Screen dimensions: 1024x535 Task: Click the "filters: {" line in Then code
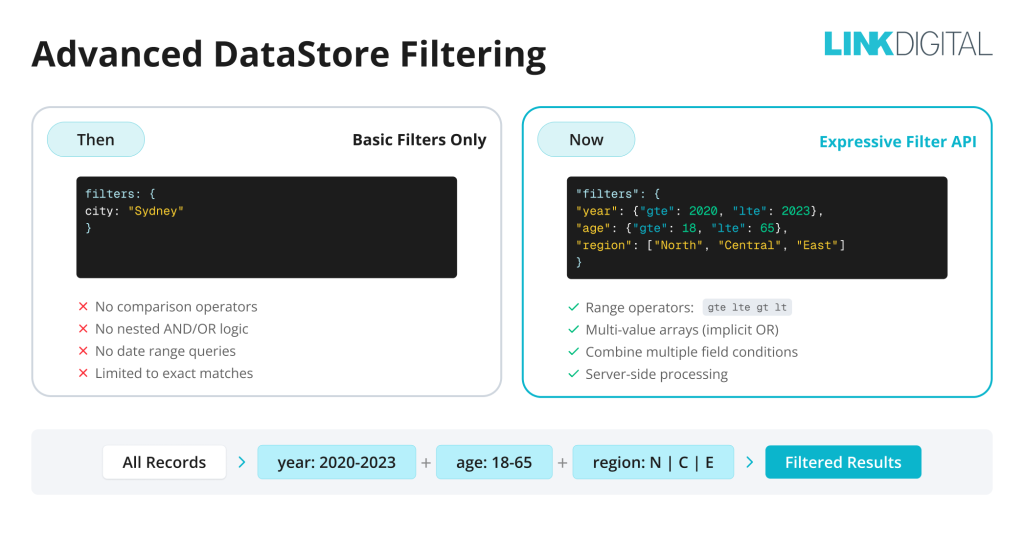120,194
